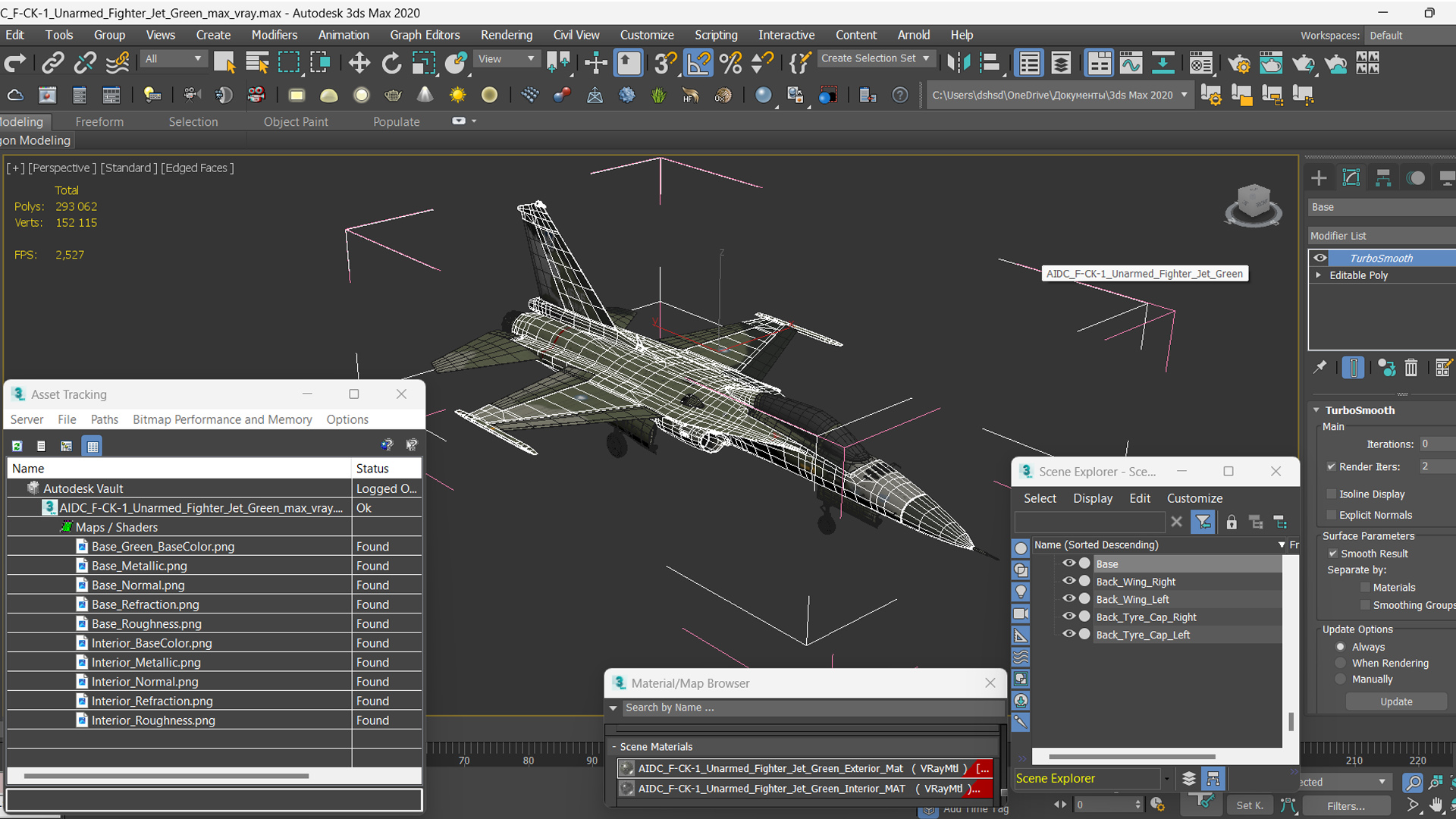Expand the Editable Poly modifier
1456x819 pixels.
1319,275
